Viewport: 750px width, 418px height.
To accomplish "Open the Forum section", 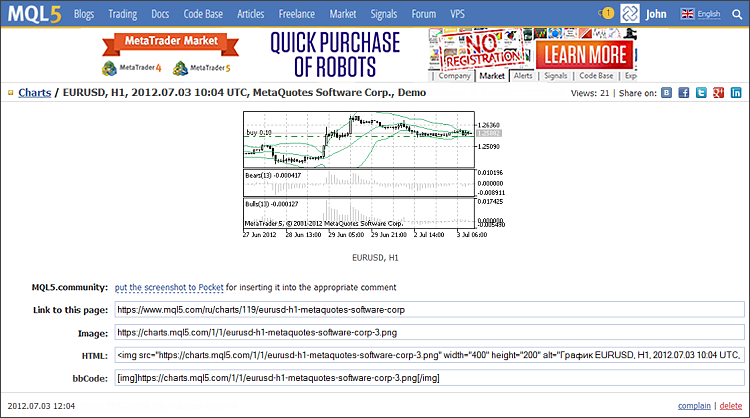I will (424, 14).
